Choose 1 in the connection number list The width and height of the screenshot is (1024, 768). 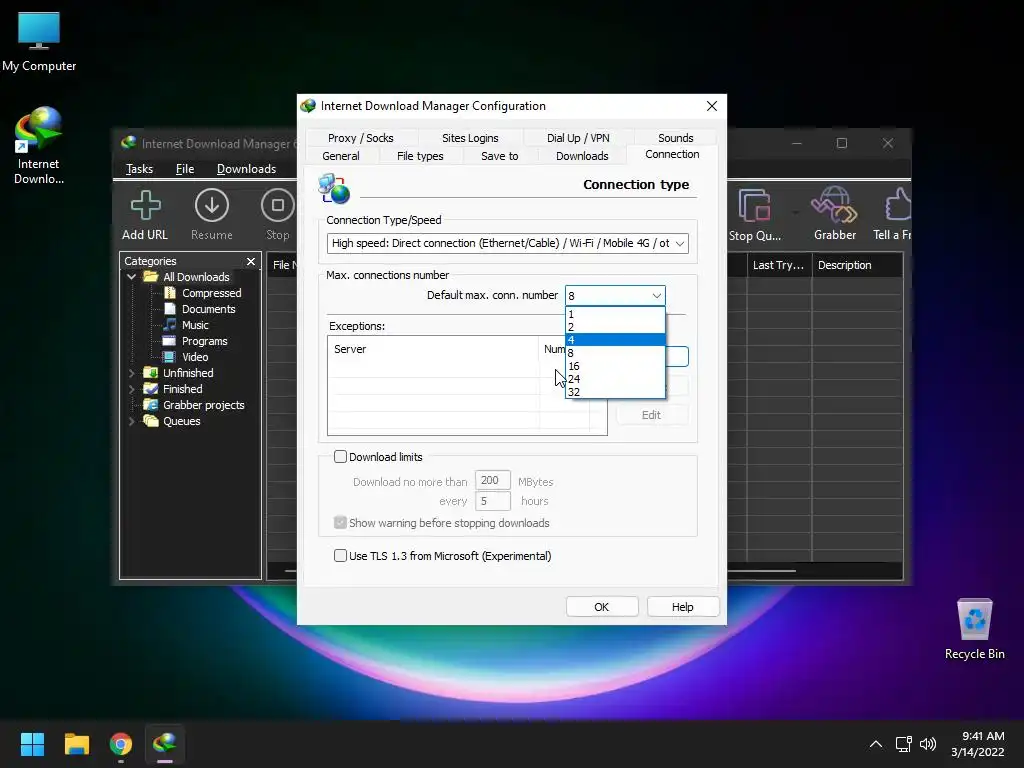point(615,314)
